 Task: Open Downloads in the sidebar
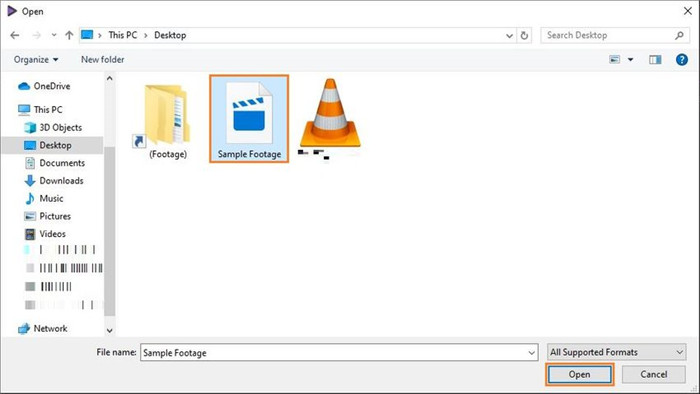coord(54,181)
